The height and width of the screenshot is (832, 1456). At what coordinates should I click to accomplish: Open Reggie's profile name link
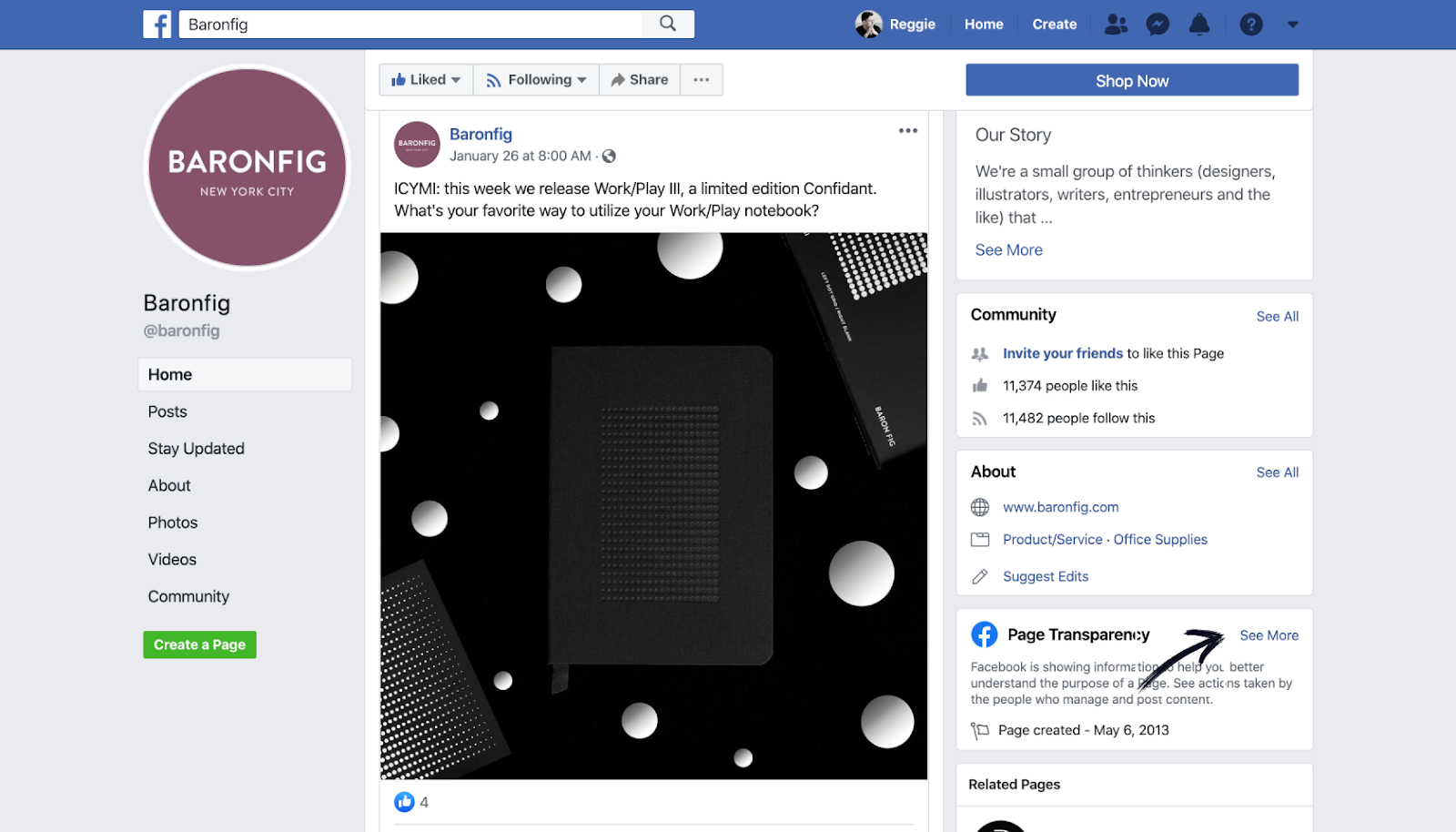click(x=913, y=25)
